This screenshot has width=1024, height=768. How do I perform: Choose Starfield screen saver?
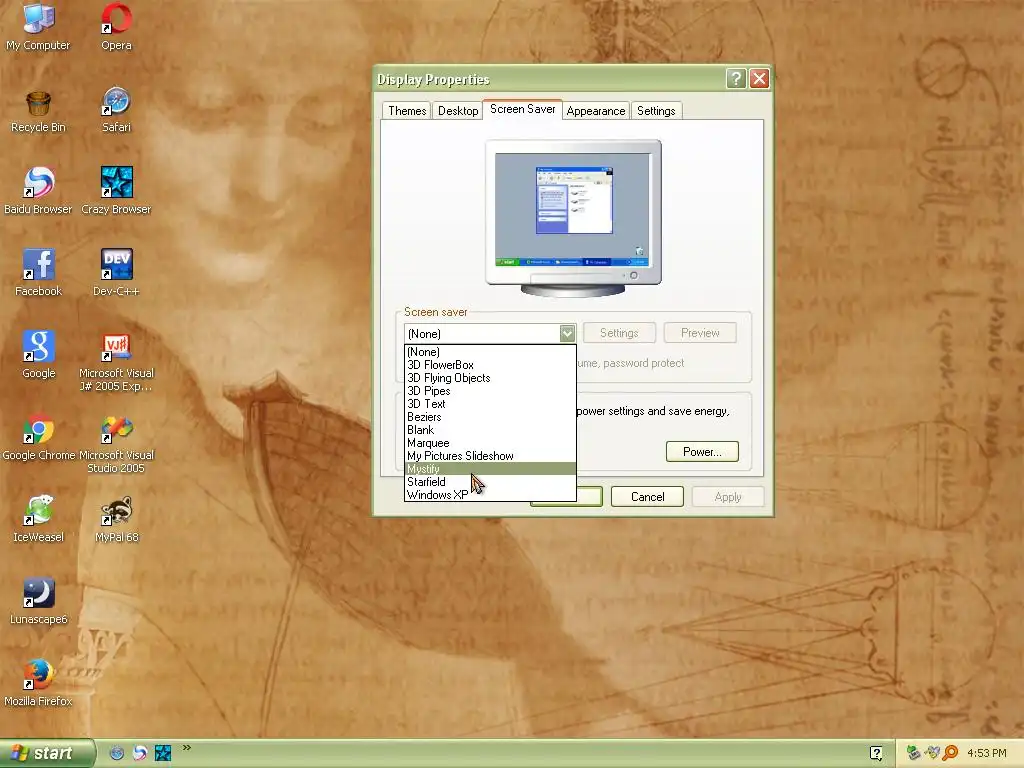[490, 482]
